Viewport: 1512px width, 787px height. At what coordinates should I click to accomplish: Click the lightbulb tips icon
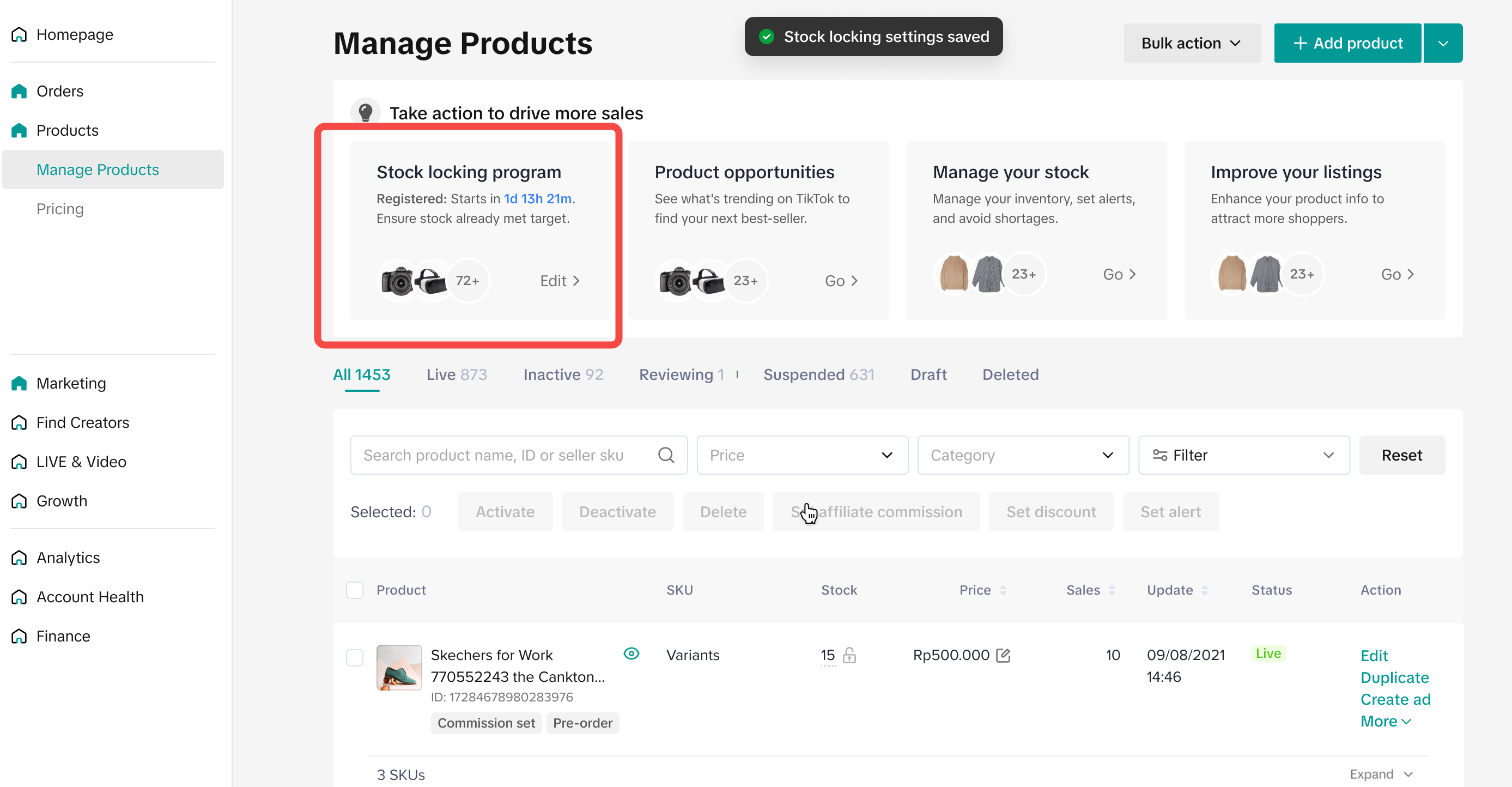(x=365, y=112)
